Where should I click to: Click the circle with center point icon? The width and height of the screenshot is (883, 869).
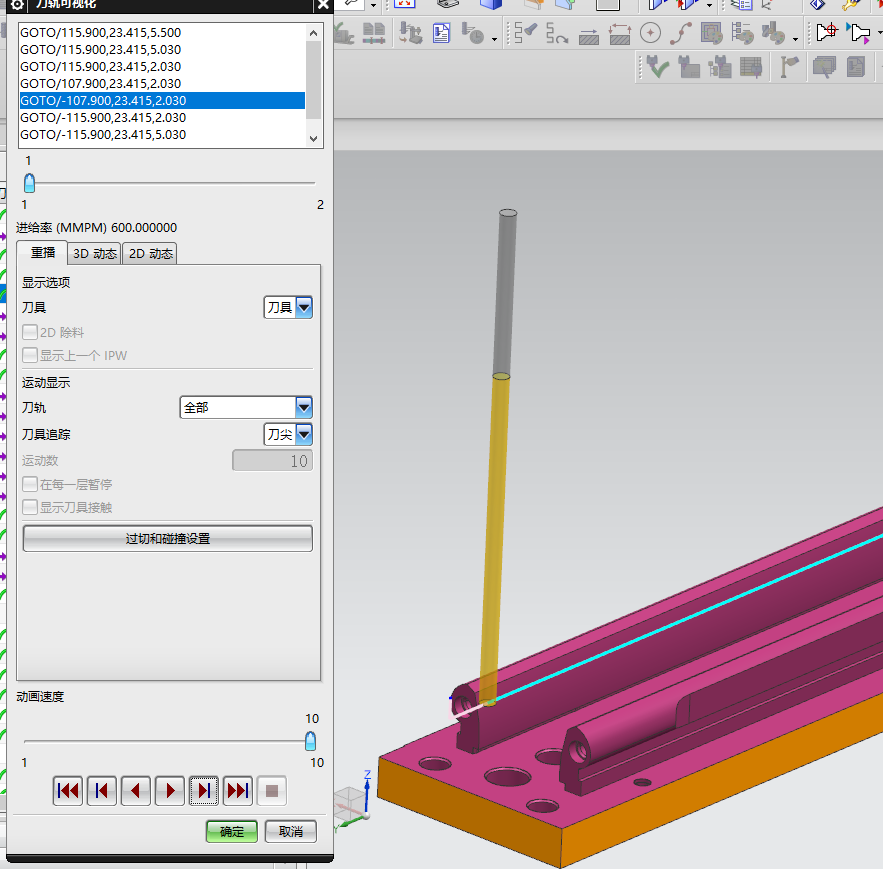point(650,33)
